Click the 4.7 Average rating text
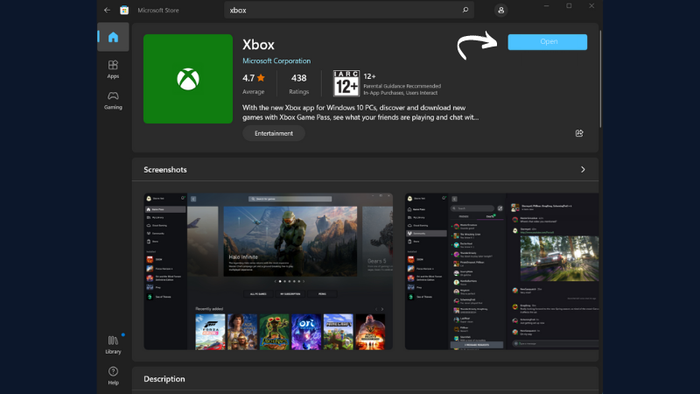Viewport: 700px width, 394px height. point(254,83)
